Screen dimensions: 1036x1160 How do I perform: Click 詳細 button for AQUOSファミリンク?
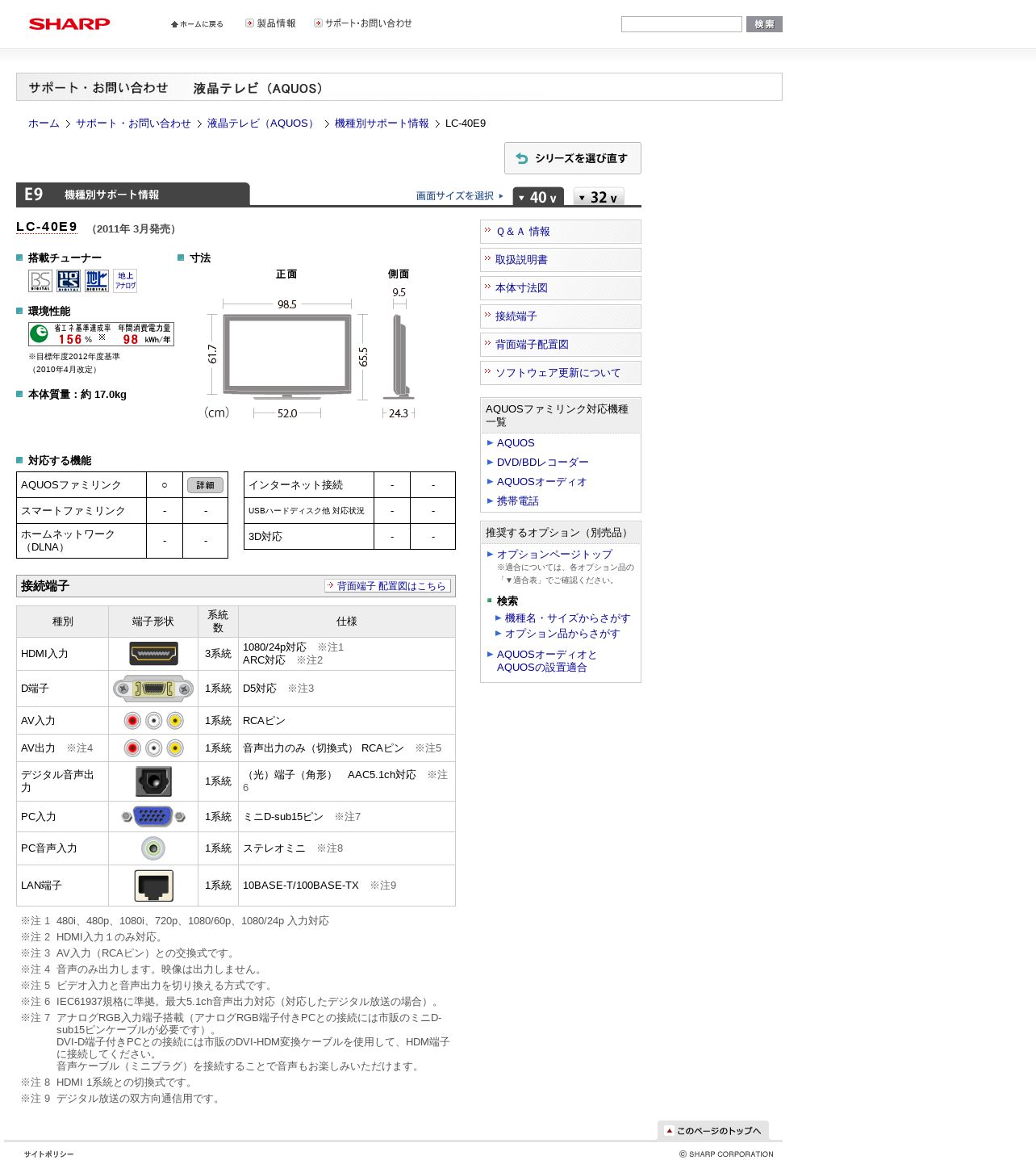click(205, 485)
